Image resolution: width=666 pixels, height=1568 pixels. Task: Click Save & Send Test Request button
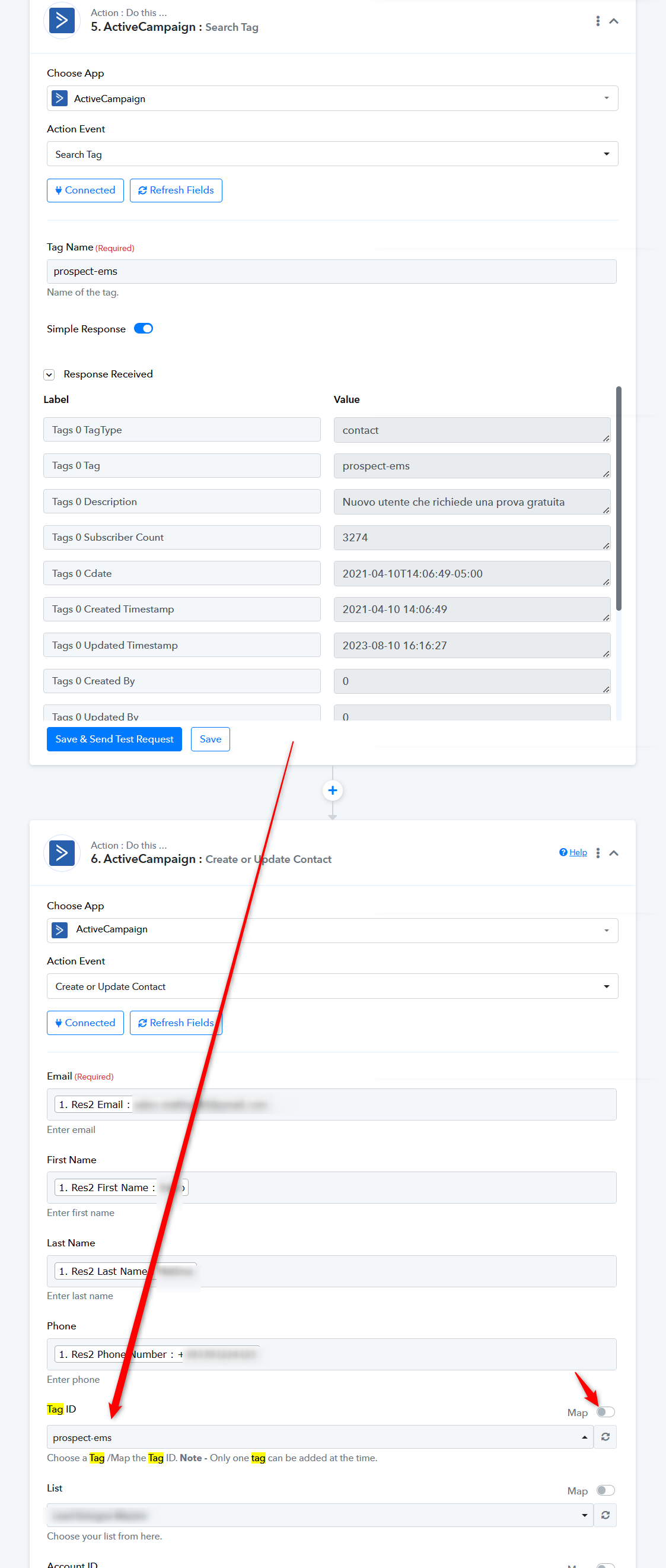click(x=114, y=739)
